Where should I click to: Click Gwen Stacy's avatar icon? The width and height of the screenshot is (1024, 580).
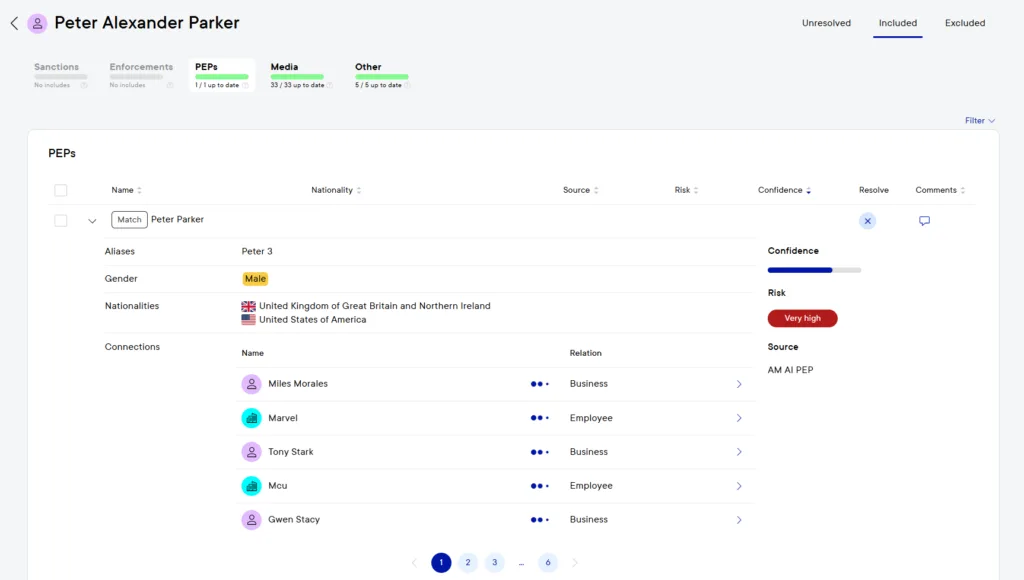click(251, 520)
